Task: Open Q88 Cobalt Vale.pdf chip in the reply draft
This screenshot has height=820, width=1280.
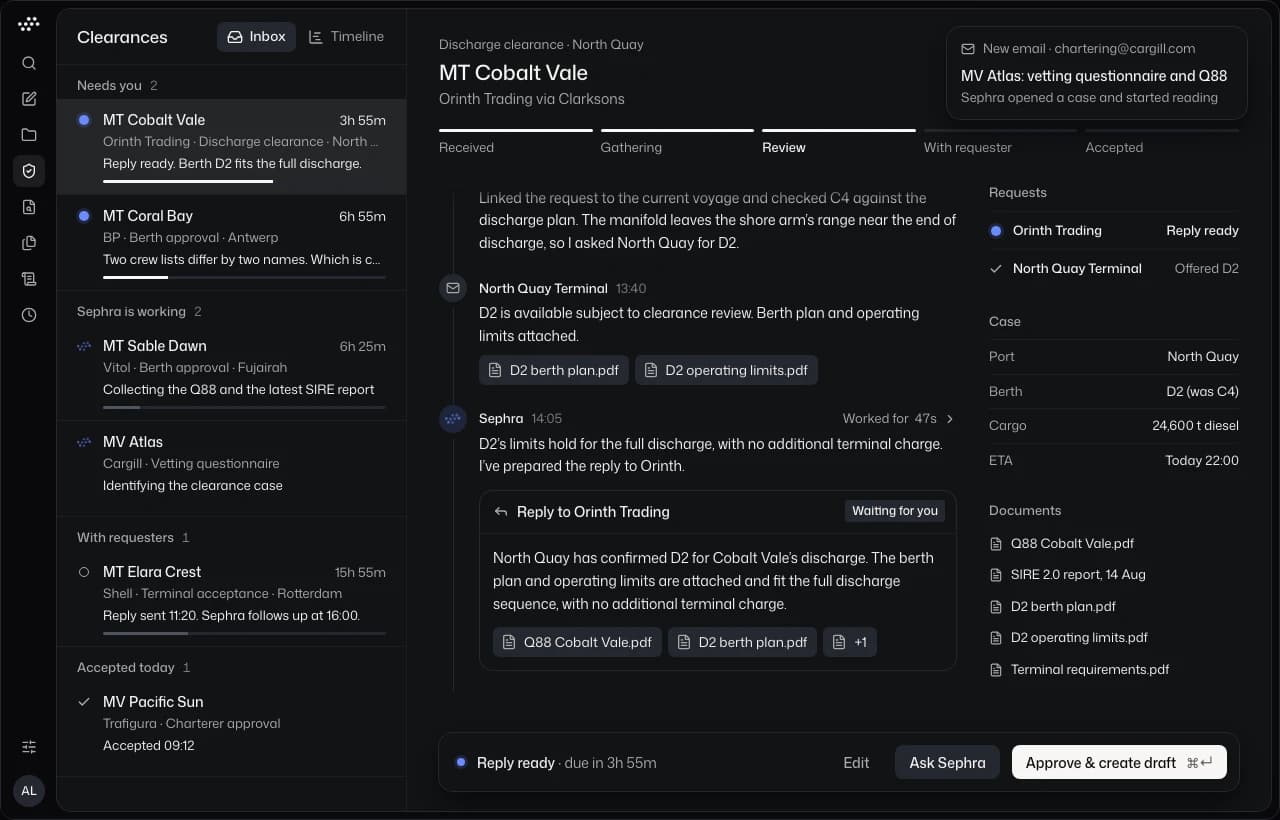Action: (576, 642)
